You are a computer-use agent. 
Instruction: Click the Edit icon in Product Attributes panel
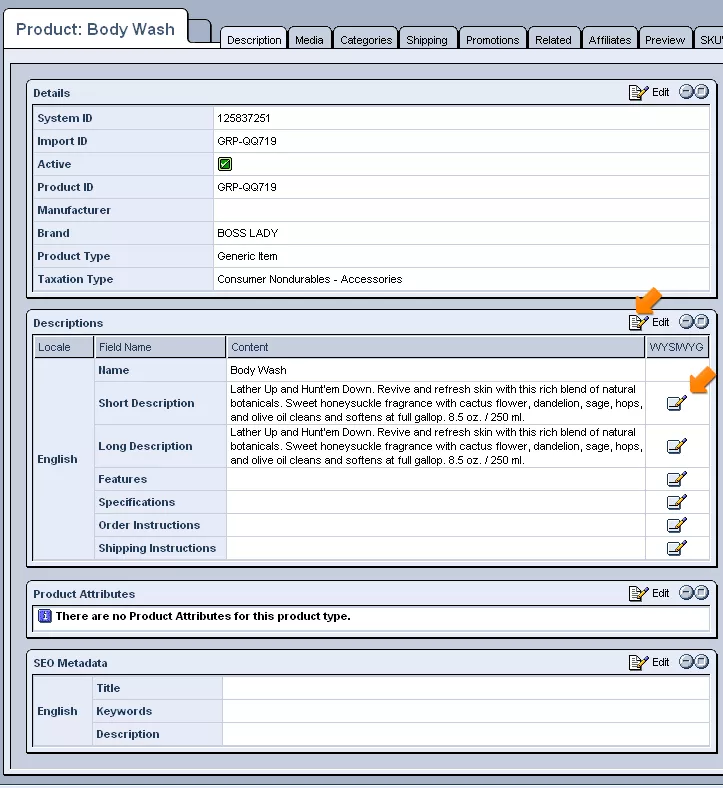click(x=638, y=594)
